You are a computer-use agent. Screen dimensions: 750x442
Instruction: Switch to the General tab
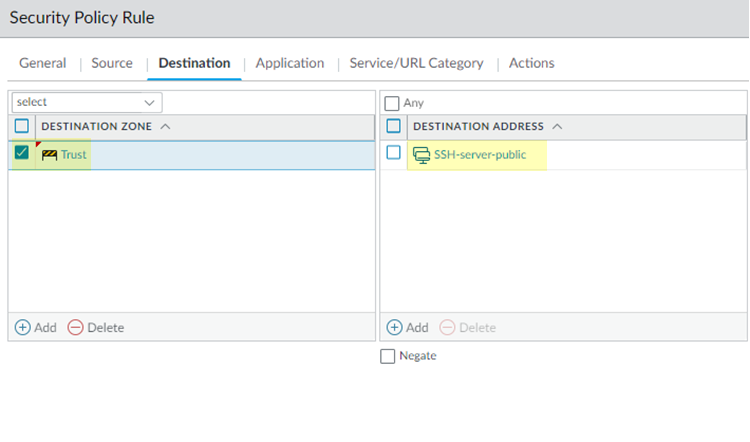point(43,63)
